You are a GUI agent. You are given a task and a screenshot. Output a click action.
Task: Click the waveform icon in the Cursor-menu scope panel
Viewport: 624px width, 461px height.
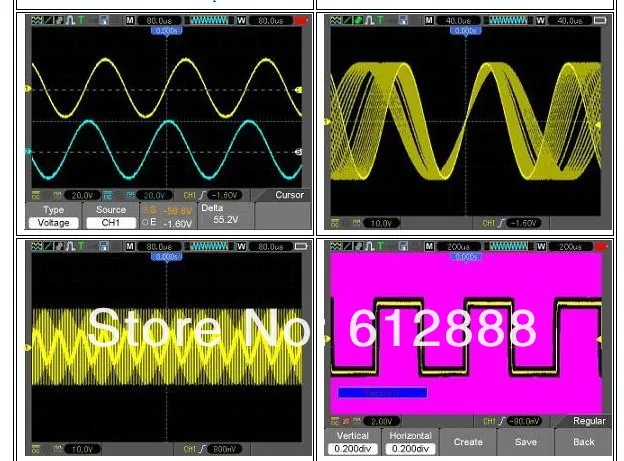coord(36,20)
